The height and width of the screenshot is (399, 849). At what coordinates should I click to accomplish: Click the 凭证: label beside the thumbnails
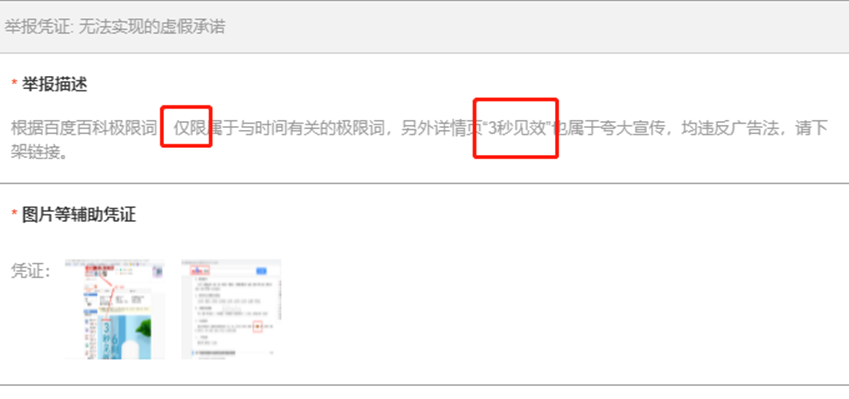coord(30,271)
